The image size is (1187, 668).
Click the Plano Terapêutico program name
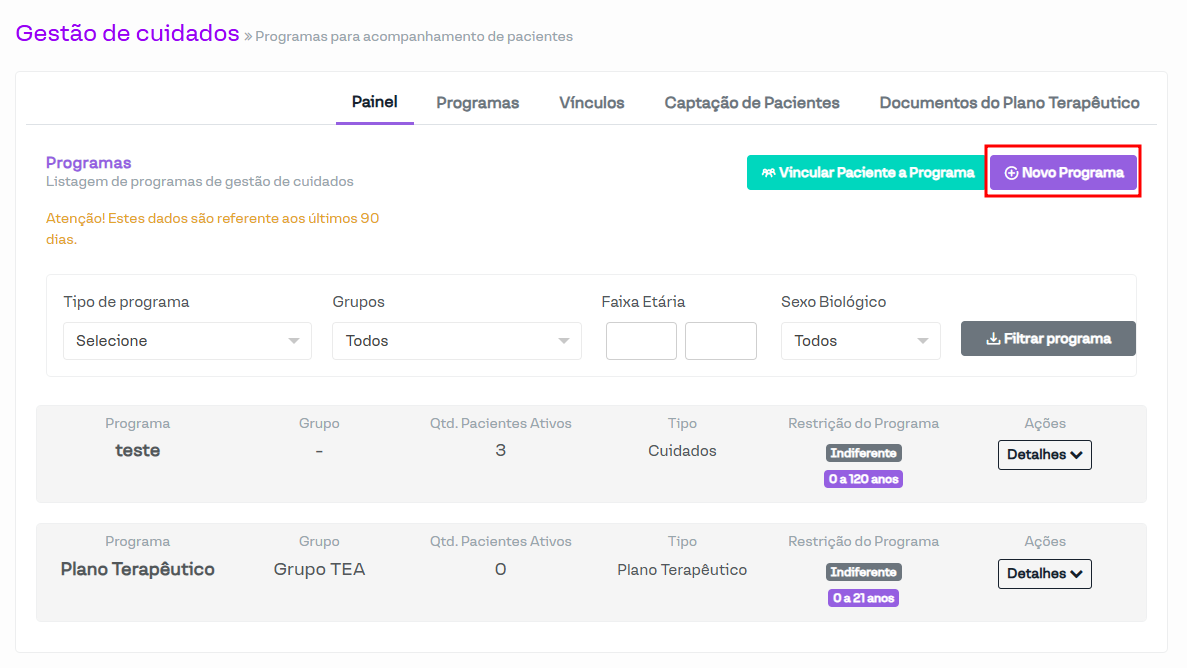[138, 570]
